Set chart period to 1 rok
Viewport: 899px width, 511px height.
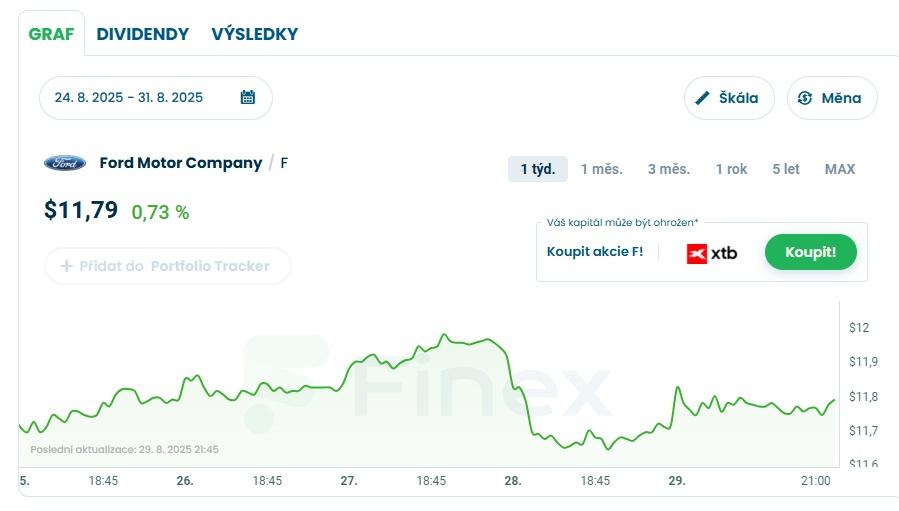coord(731,169)
